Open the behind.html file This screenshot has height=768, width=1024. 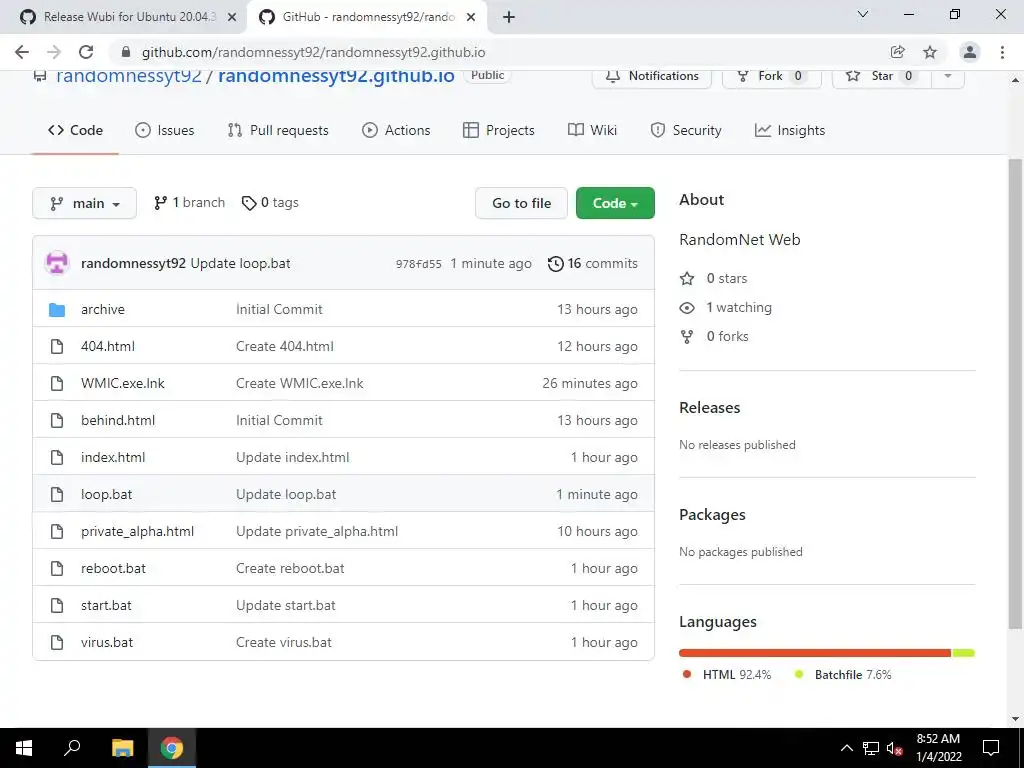[x=118, y=421]
